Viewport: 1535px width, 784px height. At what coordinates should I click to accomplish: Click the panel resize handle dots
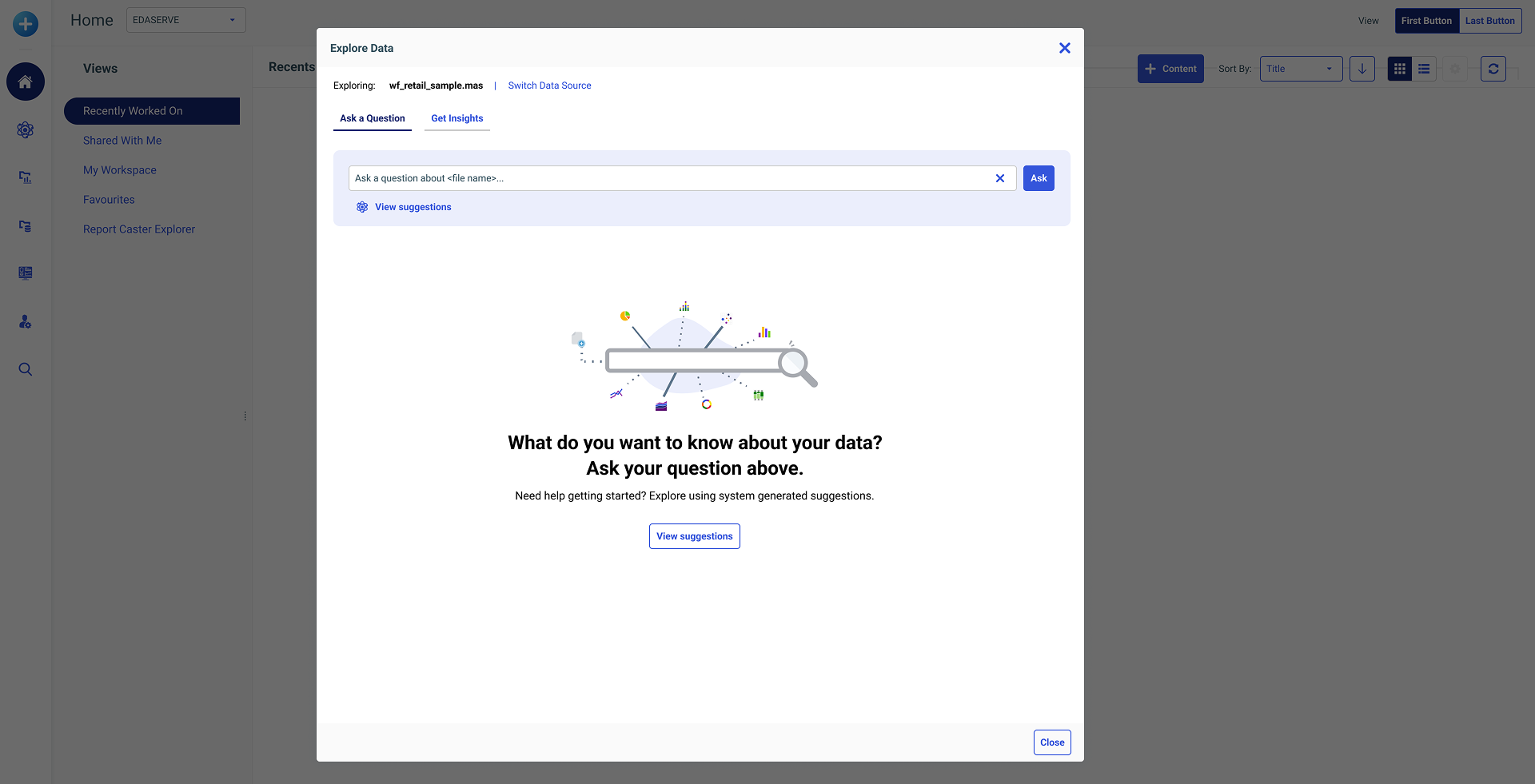(x=245, y=416)
